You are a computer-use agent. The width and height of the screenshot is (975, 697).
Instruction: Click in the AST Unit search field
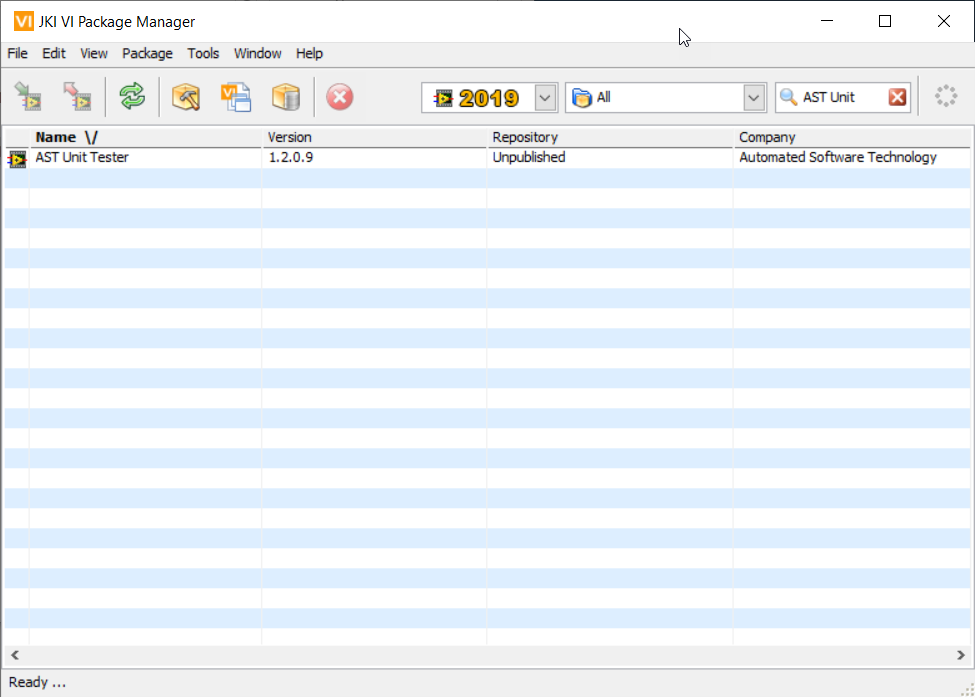(843, 97)
